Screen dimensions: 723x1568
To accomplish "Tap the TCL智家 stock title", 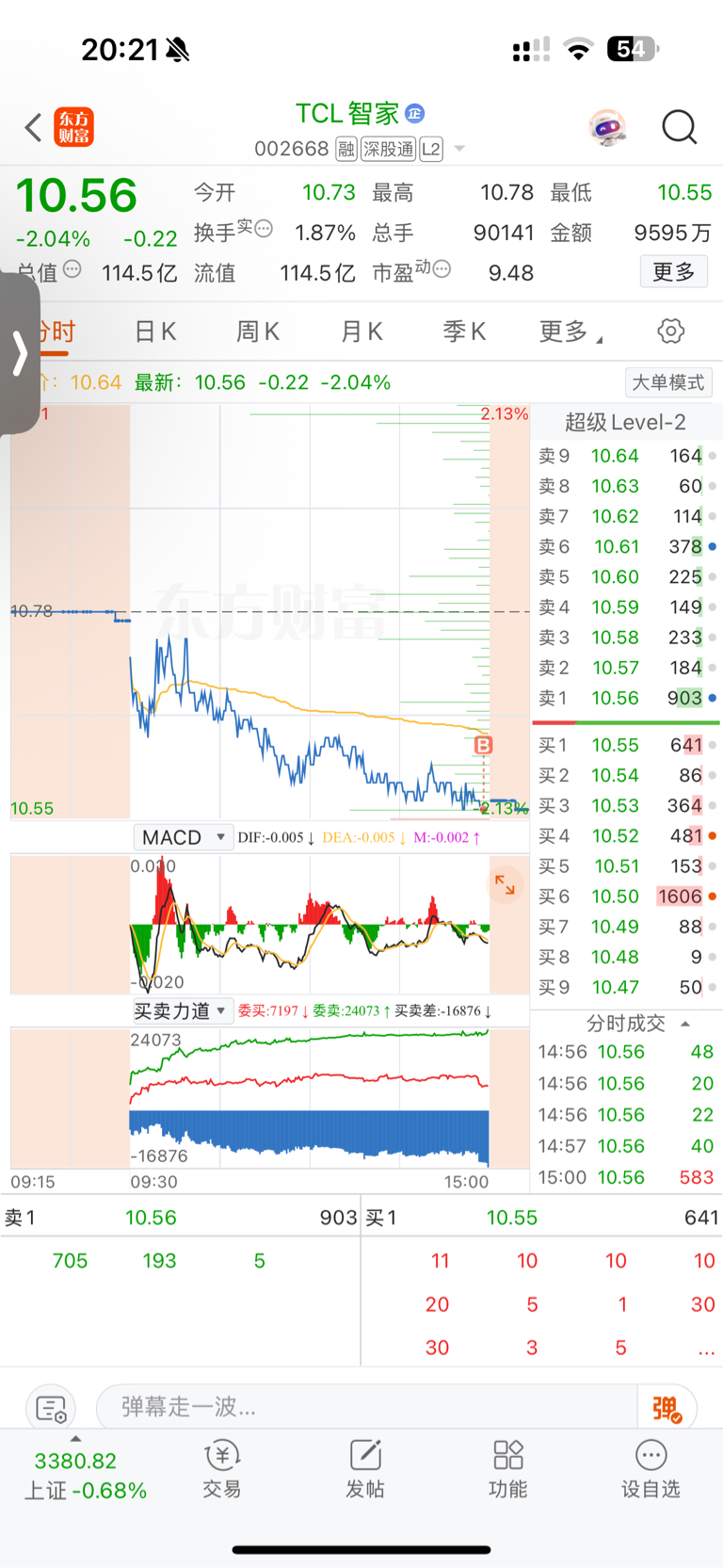I will pos(347,114).
